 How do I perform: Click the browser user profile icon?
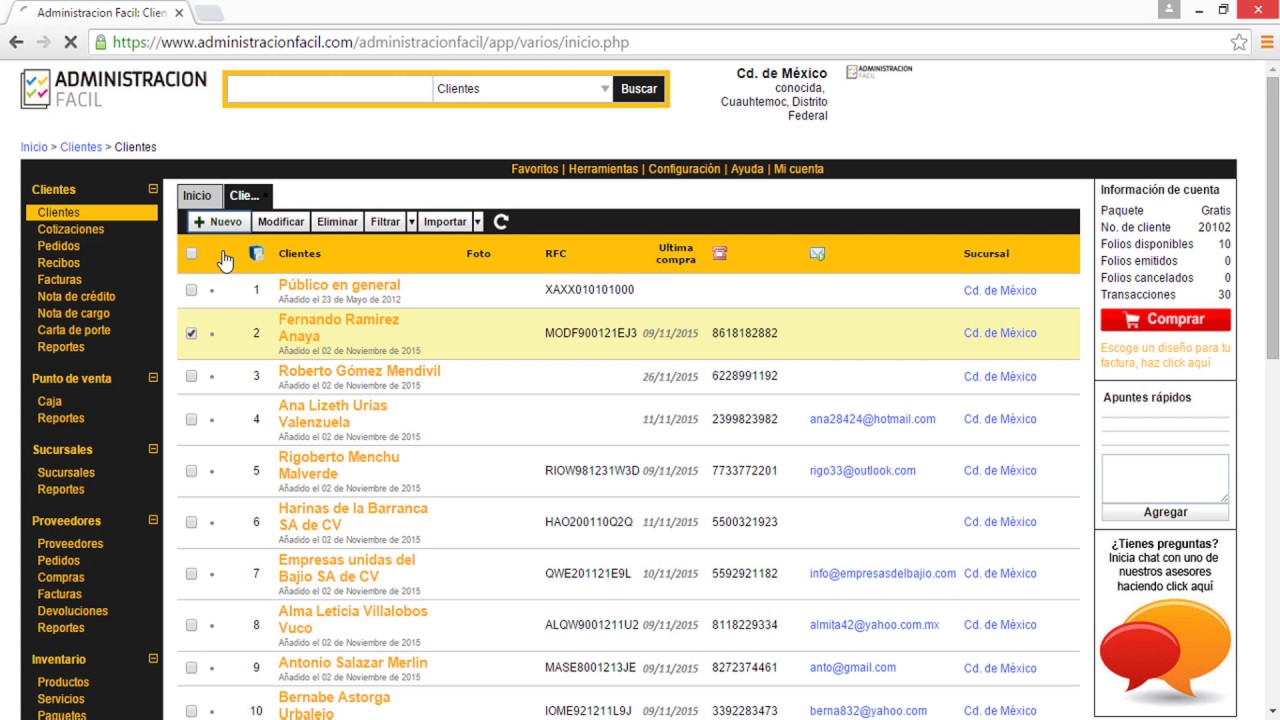[1169, 10]
